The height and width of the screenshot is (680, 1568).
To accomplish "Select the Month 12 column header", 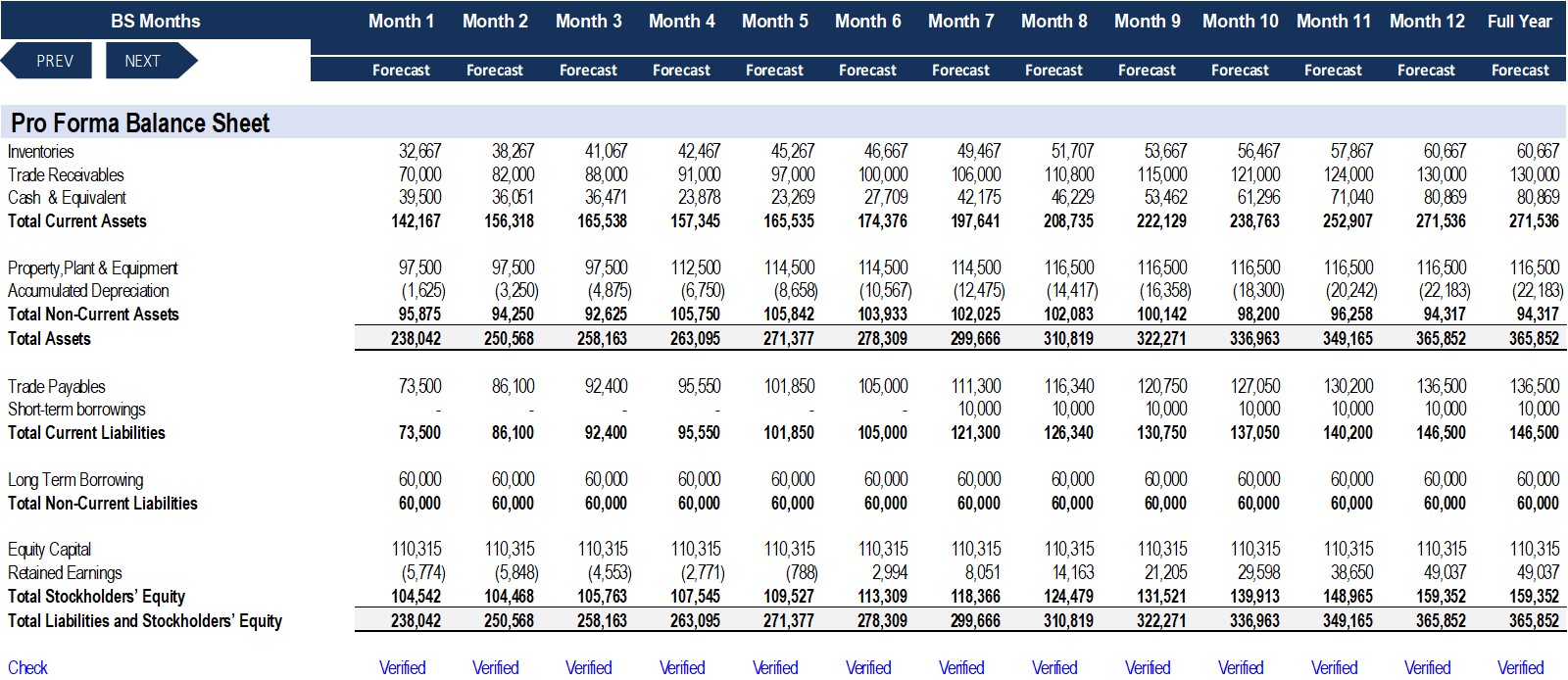I will click(x=1427, y=21).
